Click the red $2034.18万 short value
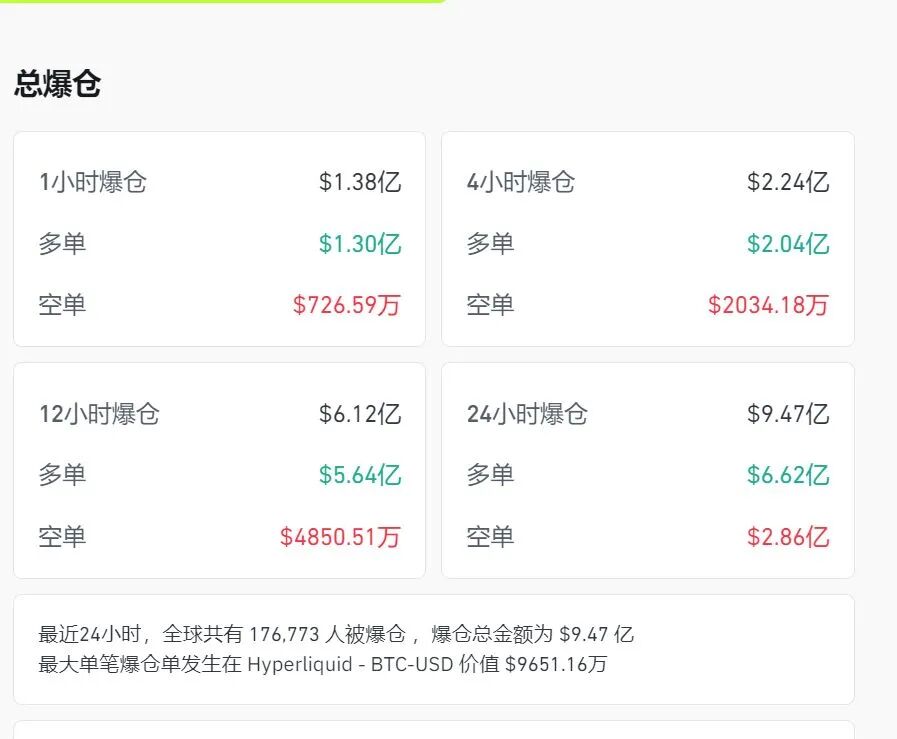This screenshot has width=897, height=739. pos(766,305)
